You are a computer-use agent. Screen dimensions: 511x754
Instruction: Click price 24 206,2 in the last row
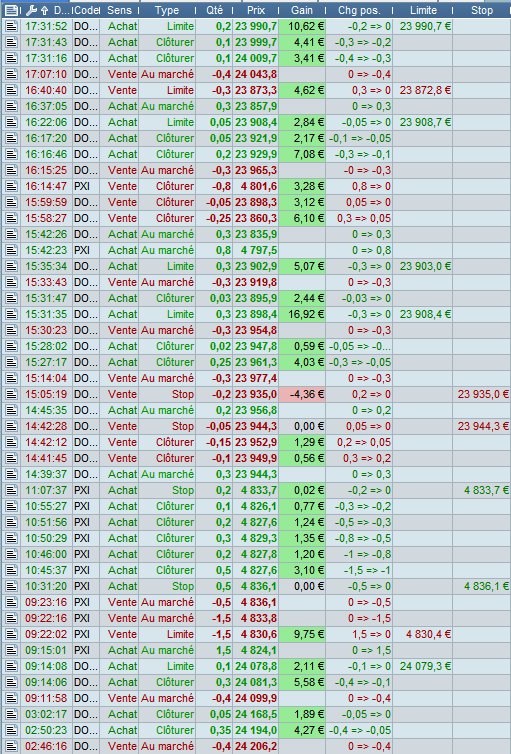coord(256,746)
